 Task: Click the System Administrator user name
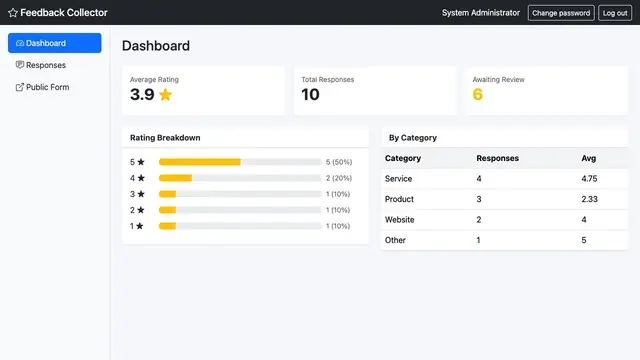tap(481, 13)
